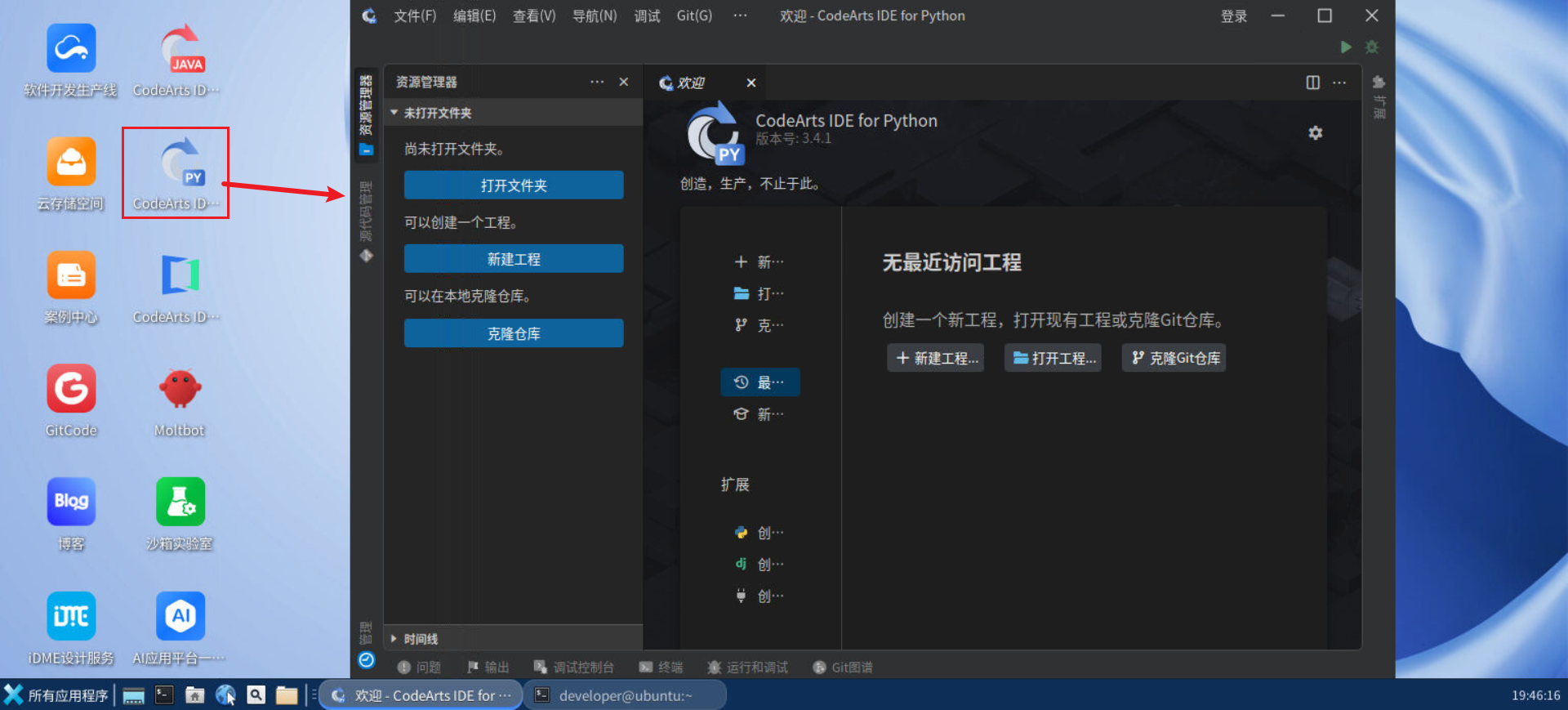This screenshot has height=710, width=1568.
Task: Open the search magnifier icon in taskbar
Action: (x=256, y=695)
